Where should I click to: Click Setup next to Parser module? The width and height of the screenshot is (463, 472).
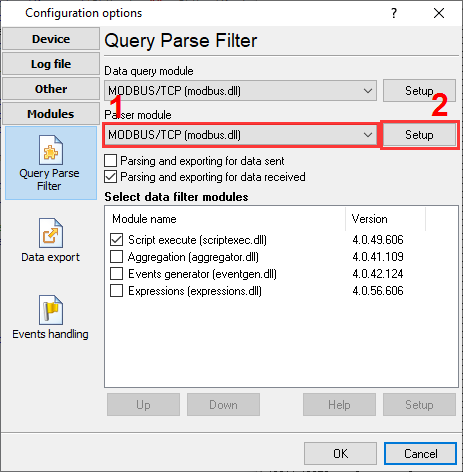tap(419, 135)
